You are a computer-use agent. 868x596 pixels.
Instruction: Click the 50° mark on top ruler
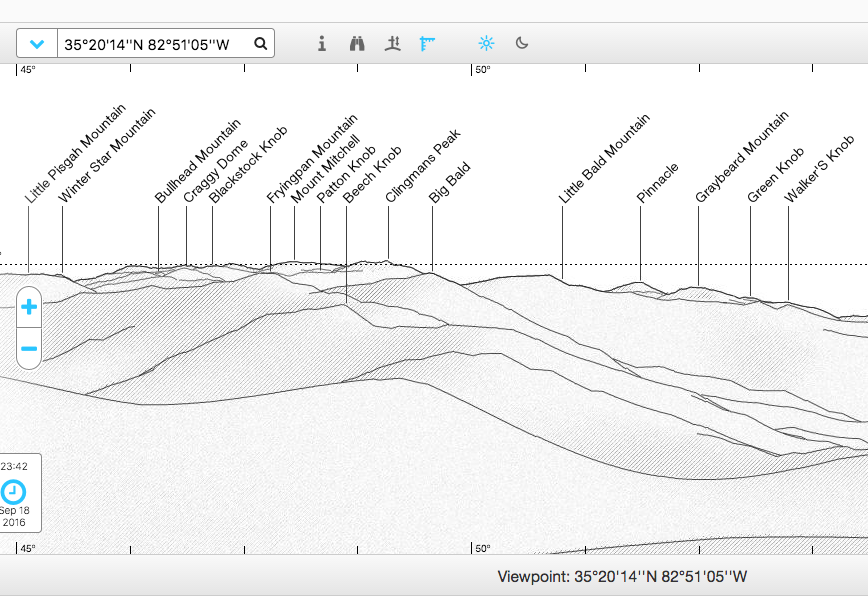[x=482, y=70]
